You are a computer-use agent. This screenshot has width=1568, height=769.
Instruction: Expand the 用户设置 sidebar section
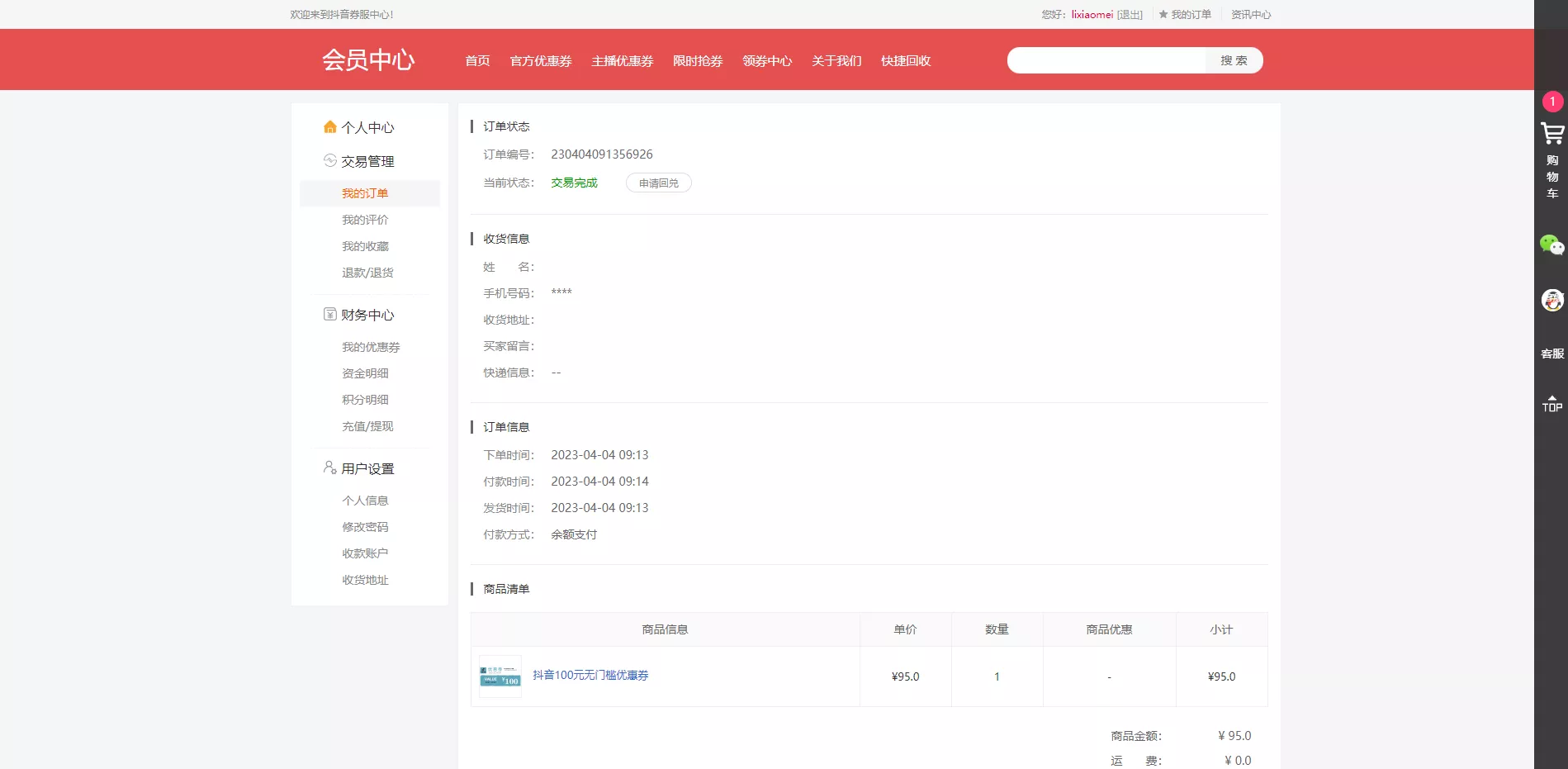(x=367, y=468)
